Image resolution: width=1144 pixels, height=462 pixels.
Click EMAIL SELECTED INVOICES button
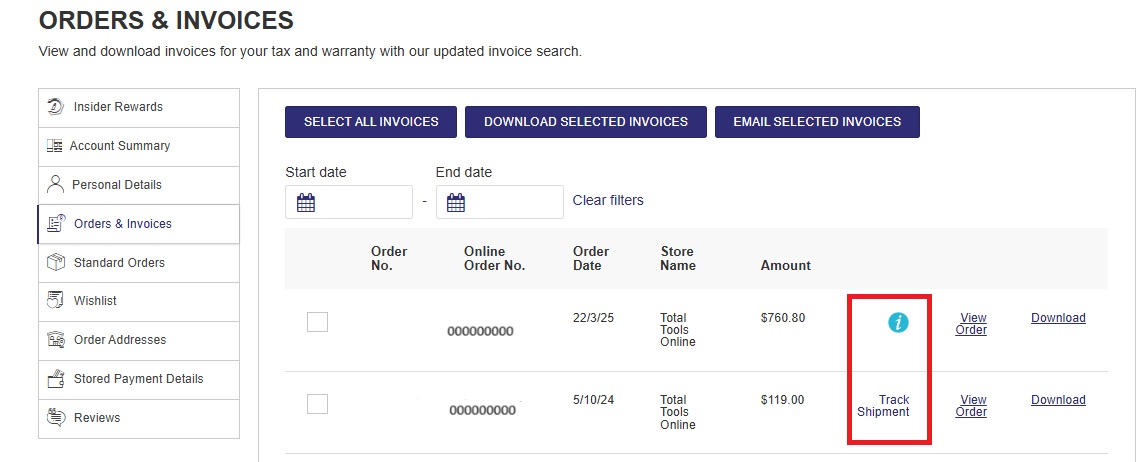click(817, 122)
